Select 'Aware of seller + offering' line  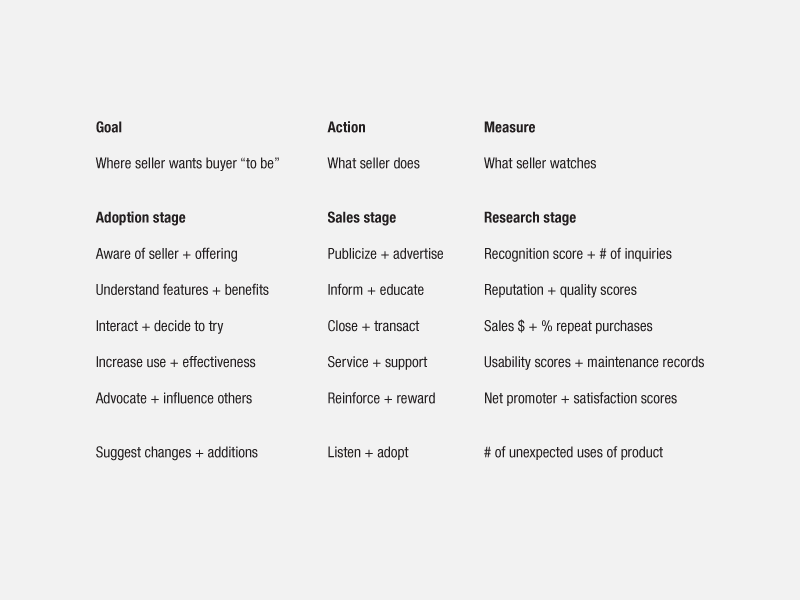point(166,254)
